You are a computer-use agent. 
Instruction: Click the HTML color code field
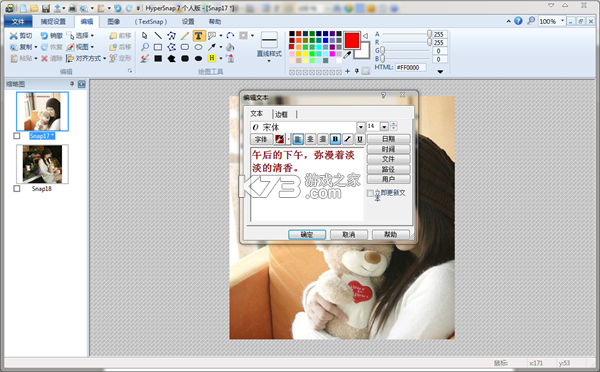(410, 68)
